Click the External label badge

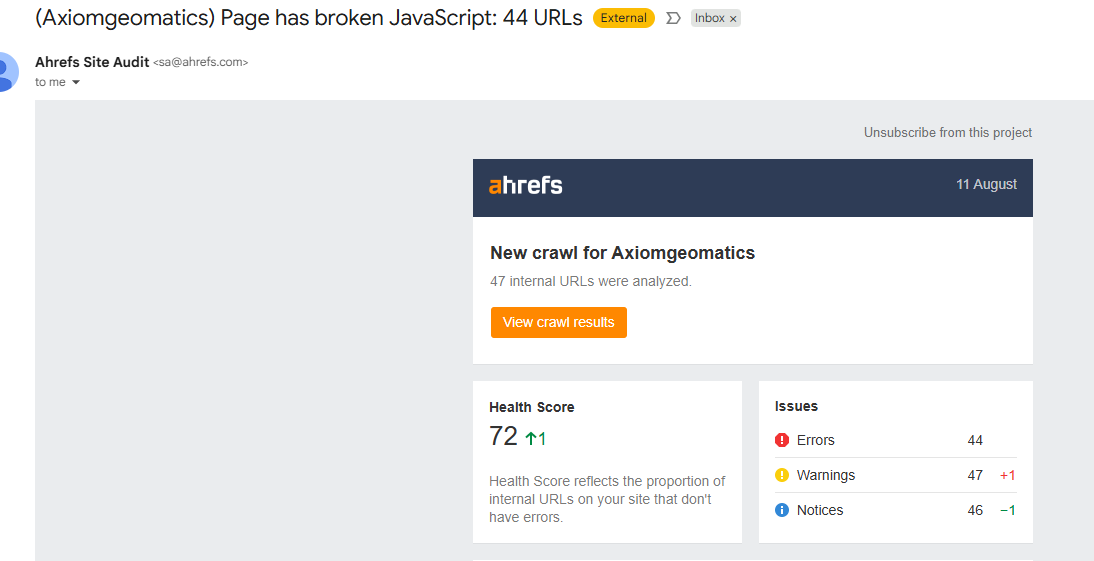[624, 18]
